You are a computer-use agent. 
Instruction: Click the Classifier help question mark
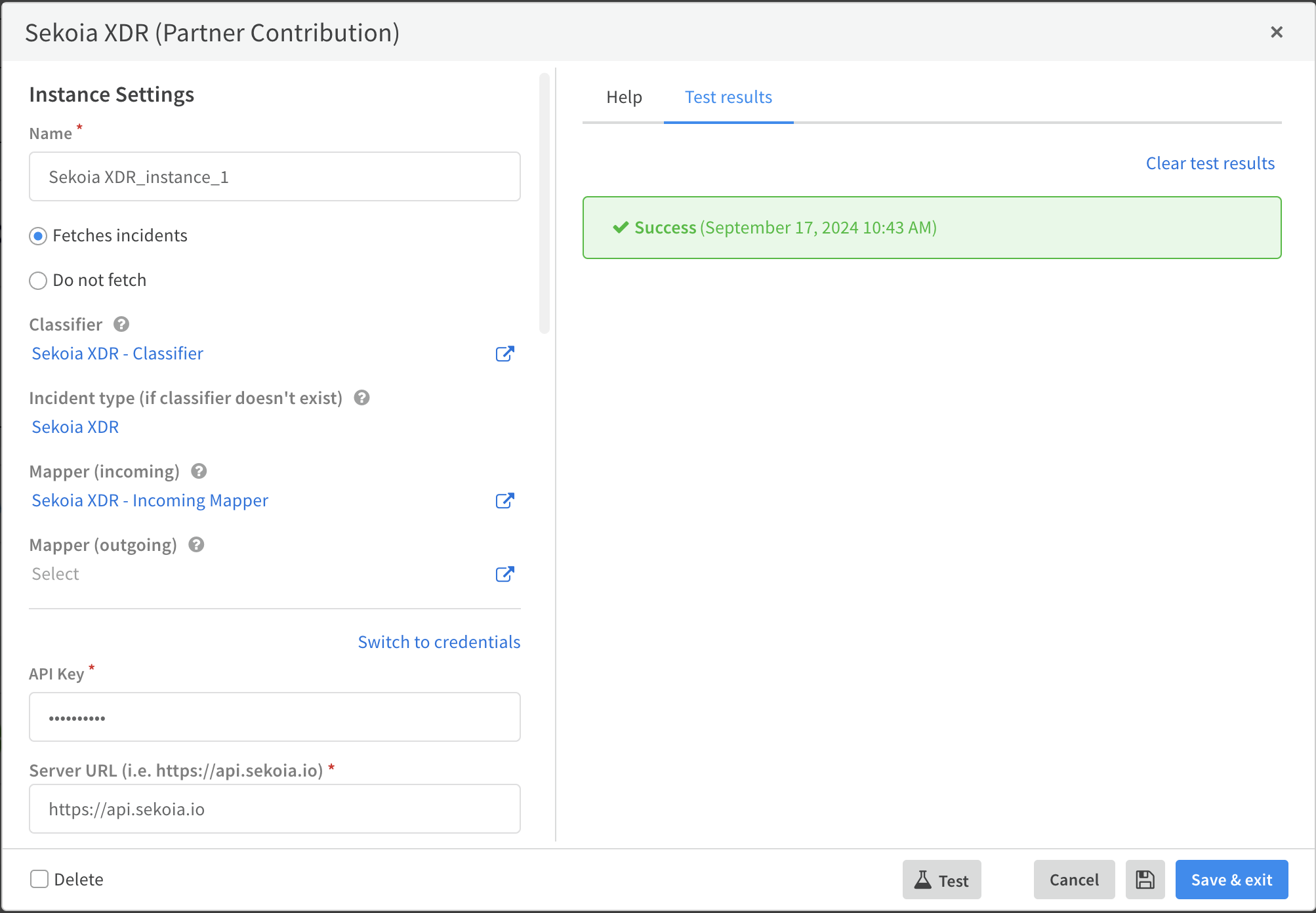click(121, 325)
